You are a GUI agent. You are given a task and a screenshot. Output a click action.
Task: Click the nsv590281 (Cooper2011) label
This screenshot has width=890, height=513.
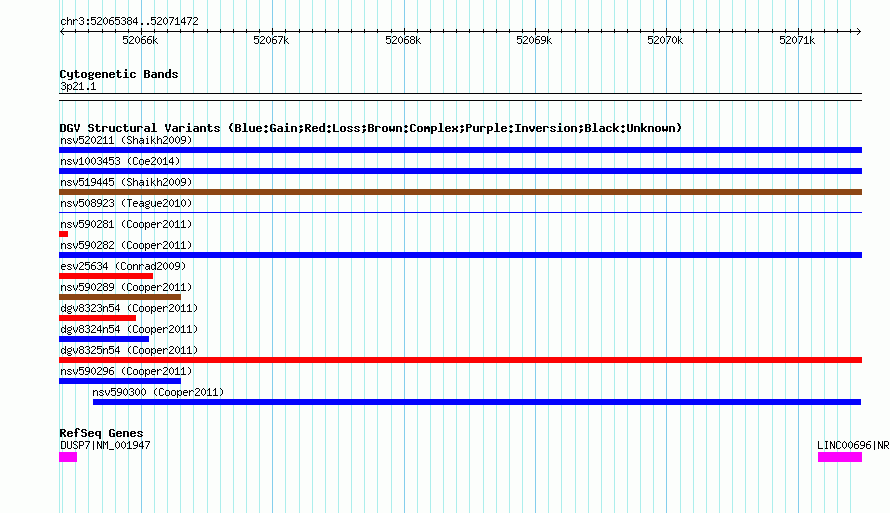point(126,224)
